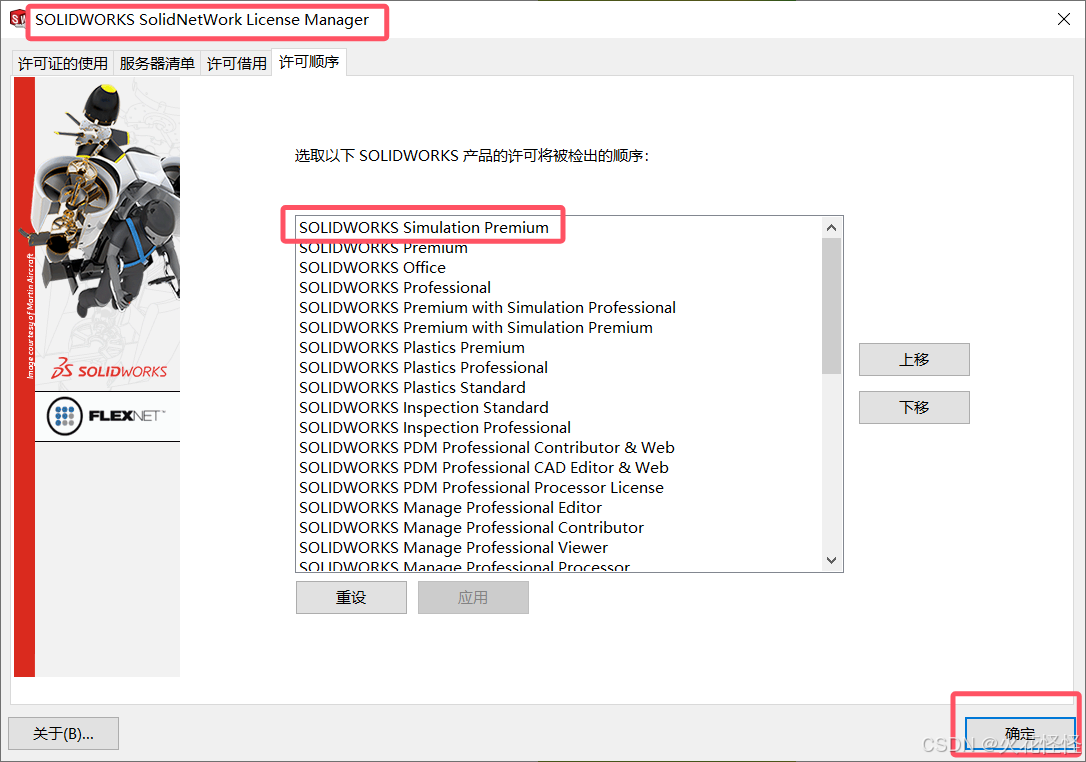Viewport: 1086px width, 762px height.
Task: Click the SOLIDWORKS app icon in title bar
Action: [x=17, y=19]
